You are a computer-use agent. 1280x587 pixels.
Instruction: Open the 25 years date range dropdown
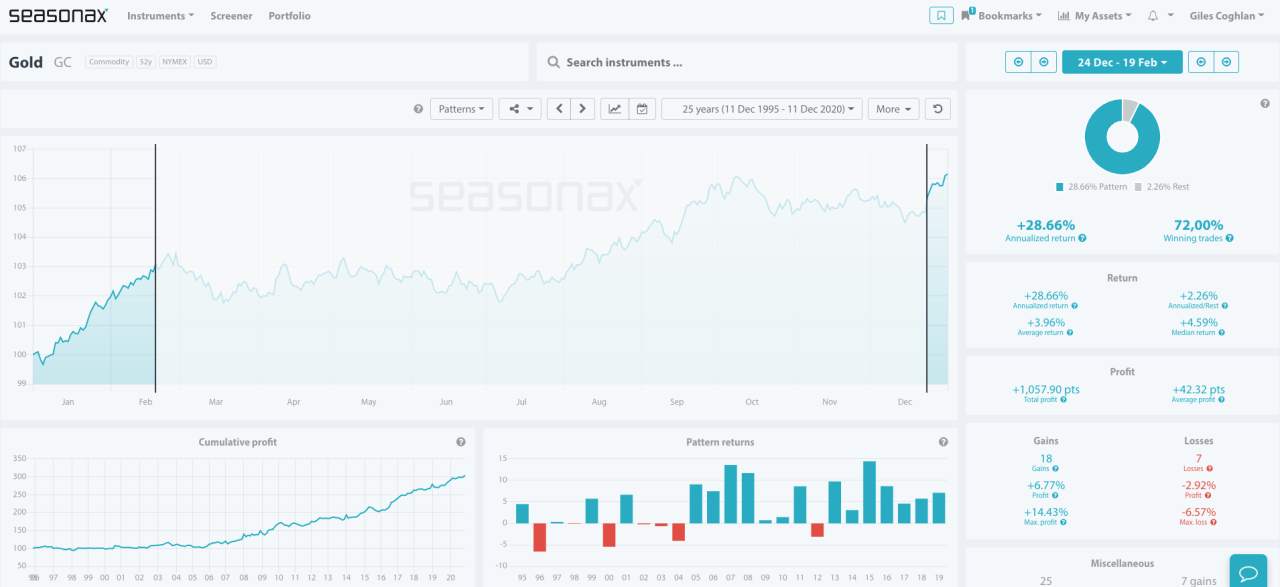(x=762, y=109)
